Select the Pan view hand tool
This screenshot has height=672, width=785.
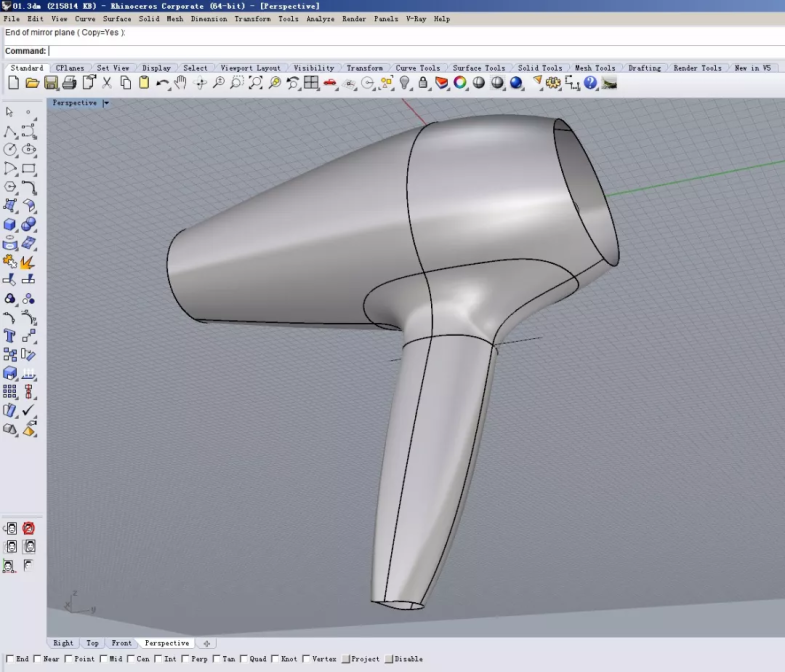(181, 83)
